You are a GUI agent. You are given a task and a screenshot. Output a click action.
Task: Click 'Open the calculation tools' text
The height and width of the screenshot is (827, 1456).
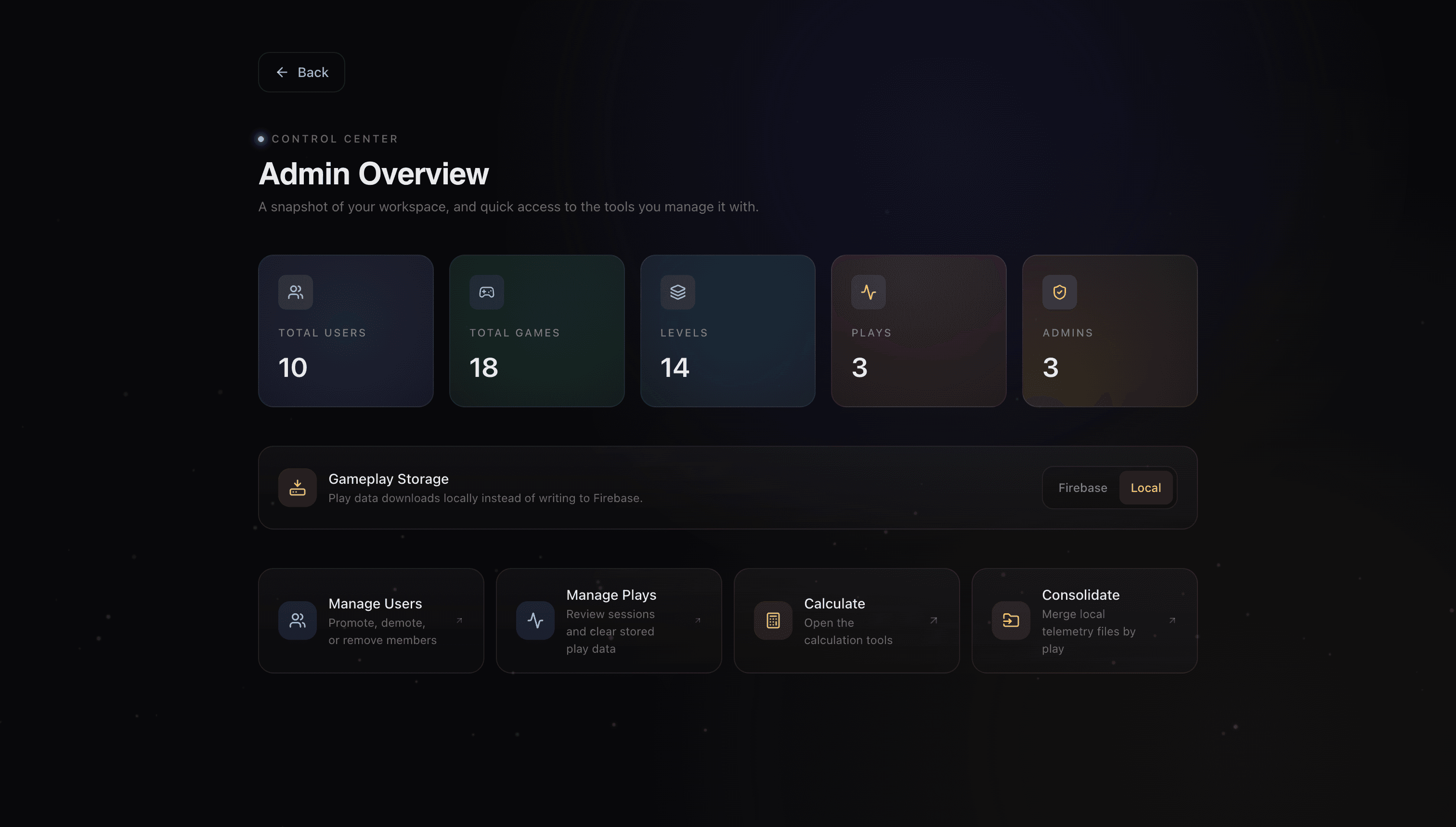click(x=848, y=631)
